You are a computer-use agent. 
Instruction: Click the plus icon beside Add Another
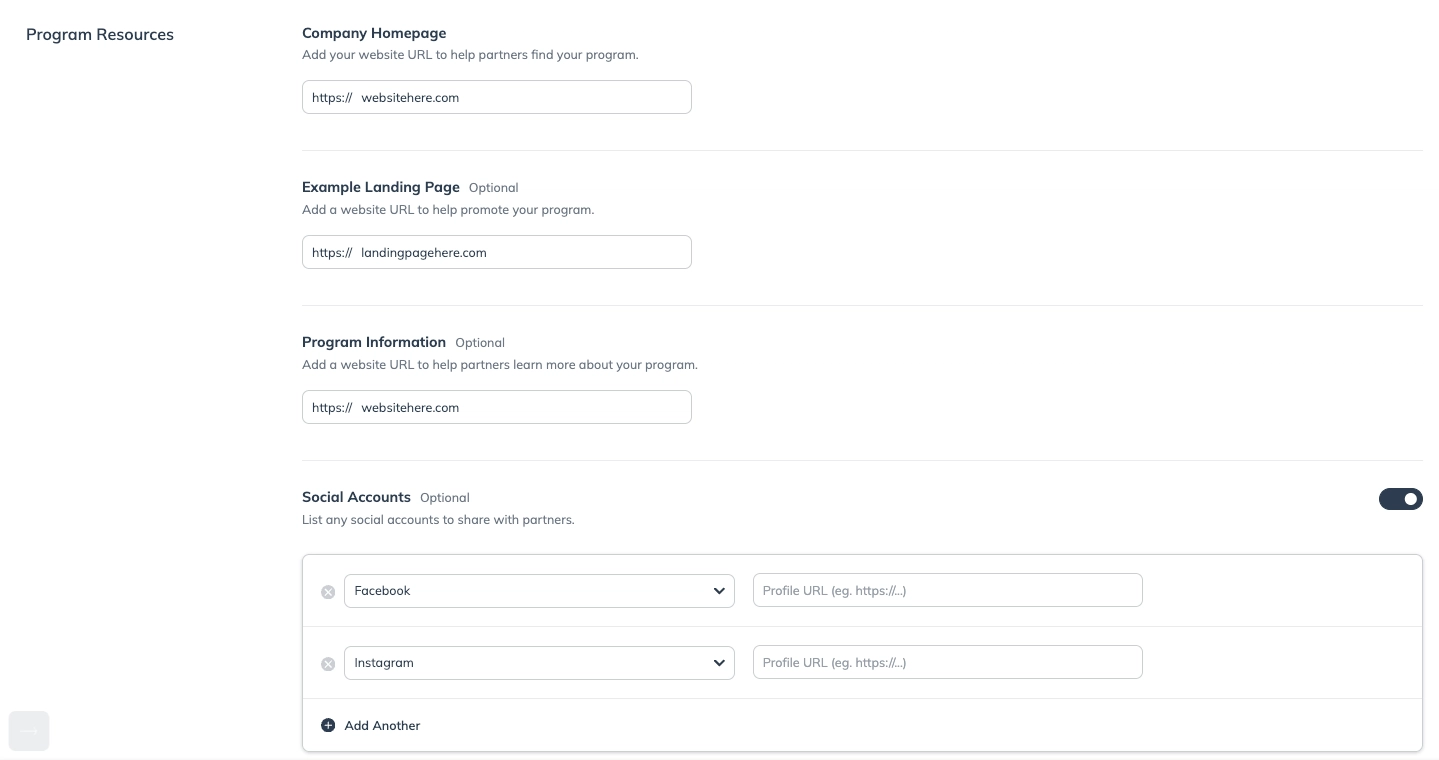(x=328, y=725)
